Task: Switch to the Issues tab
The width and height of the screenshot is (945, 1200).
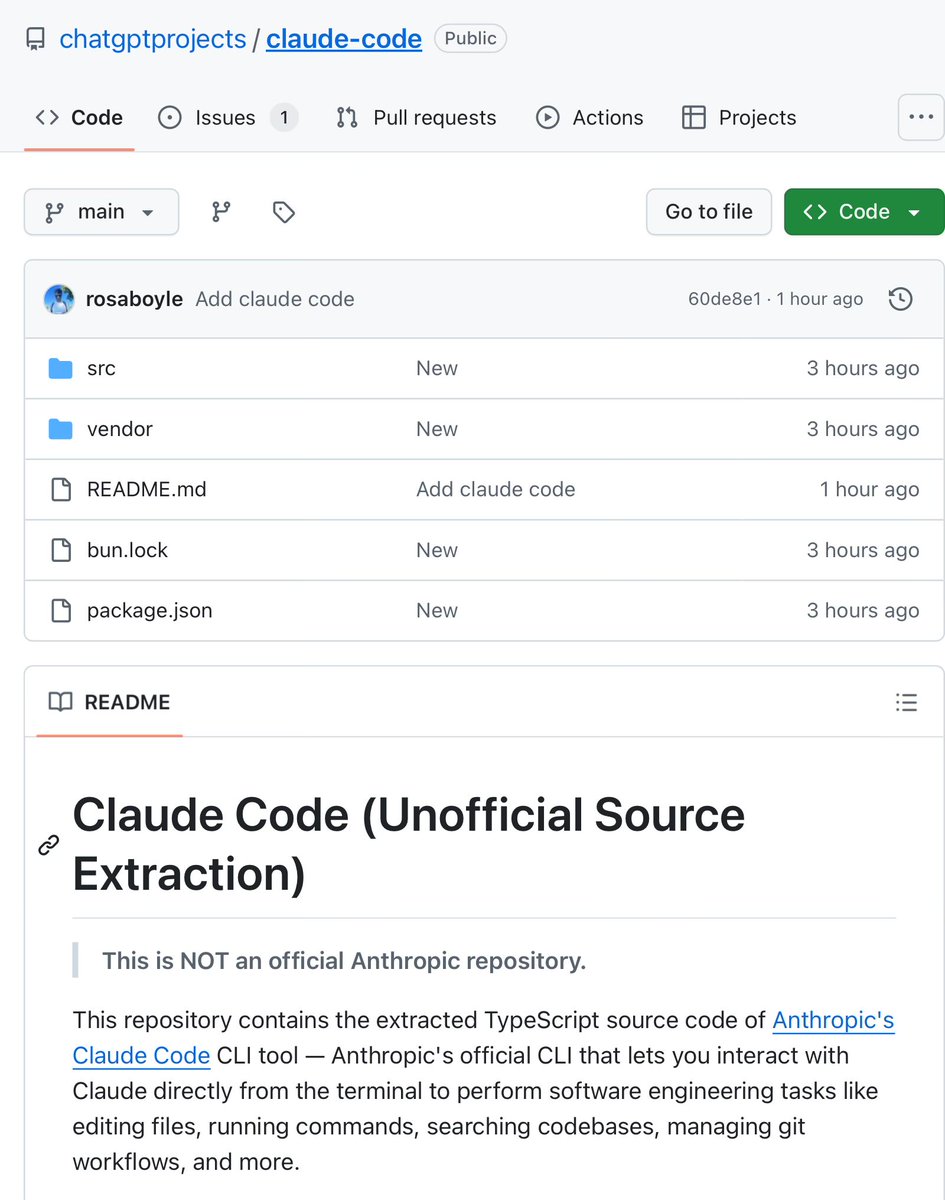Action: 226,118
